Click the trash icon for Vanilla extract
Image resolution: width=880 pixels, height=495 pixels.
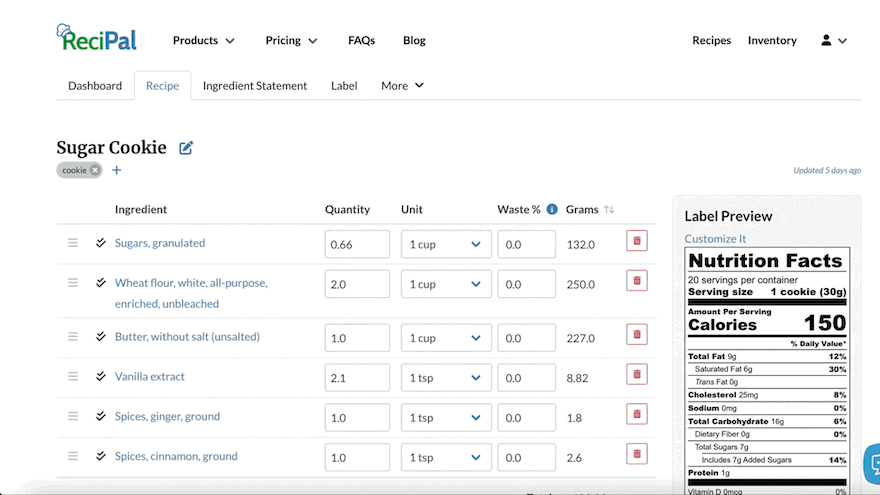pos(636,375)
